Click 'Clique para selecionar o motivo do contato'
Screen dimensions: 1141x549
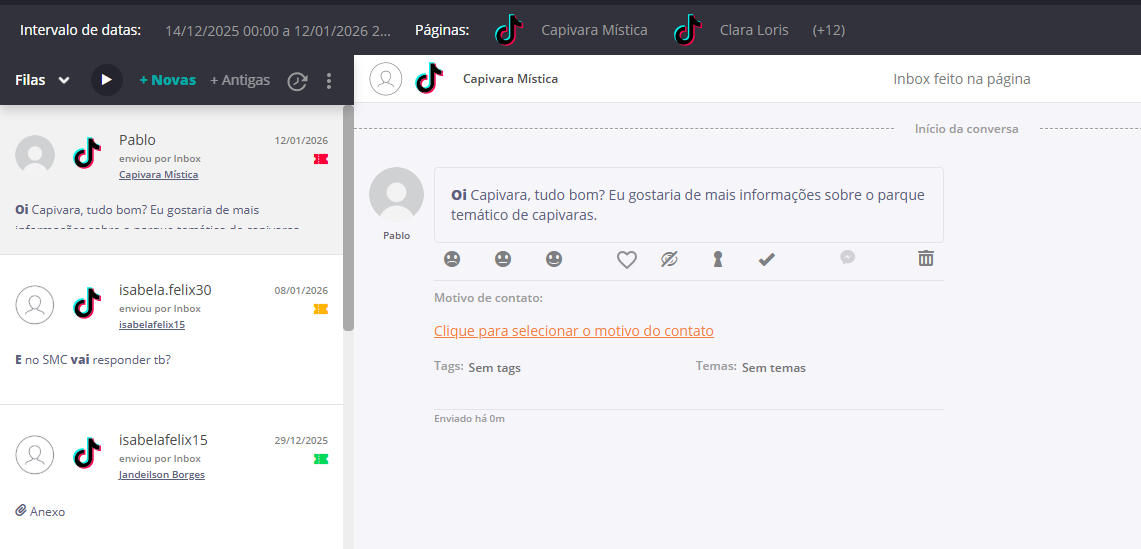pos(573,331)
